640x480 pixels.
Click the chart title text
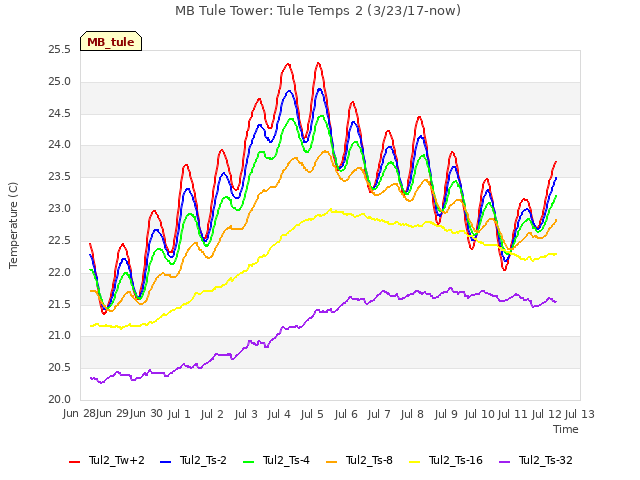pyautogui.click(x=318, y=11)
